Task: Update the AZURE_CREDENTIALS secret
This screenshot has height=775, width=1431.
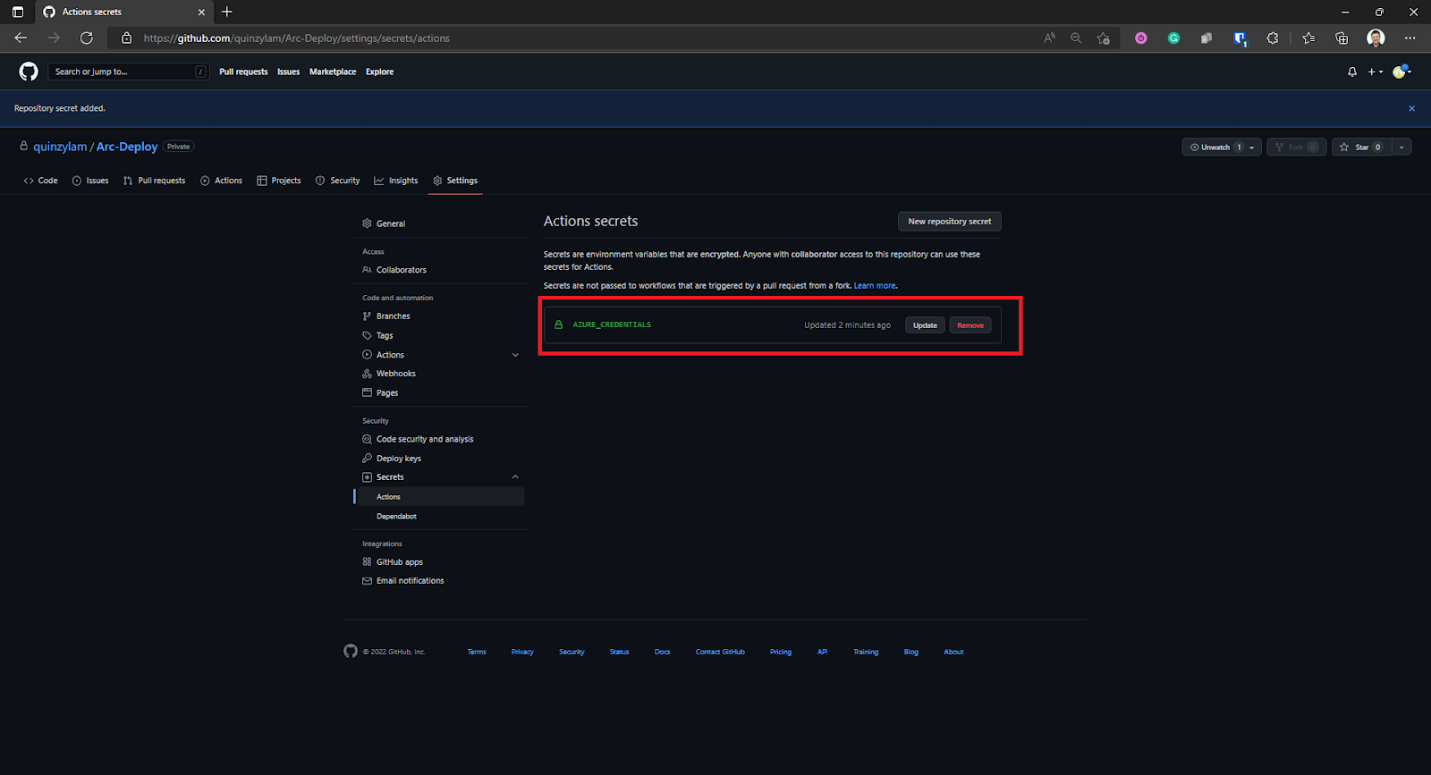Action: point(925,325)
